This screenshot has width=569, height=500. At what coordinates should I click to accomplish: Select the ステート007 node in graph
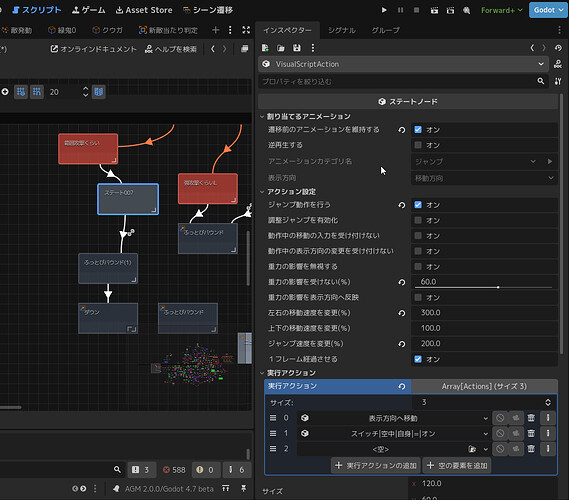(x=128, y=199)
